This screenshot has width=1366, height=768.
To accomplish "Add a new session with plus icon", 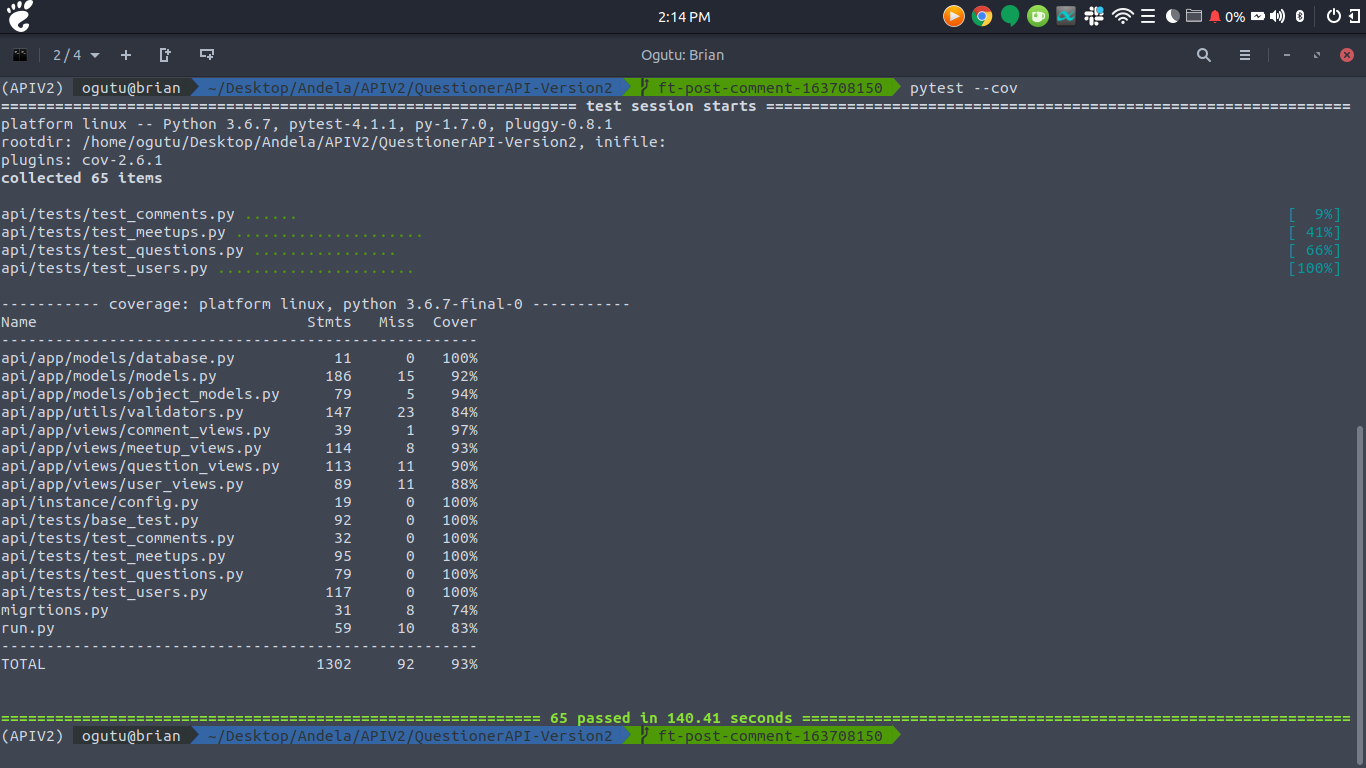I will pyautogui.click(x=126, y=55).
